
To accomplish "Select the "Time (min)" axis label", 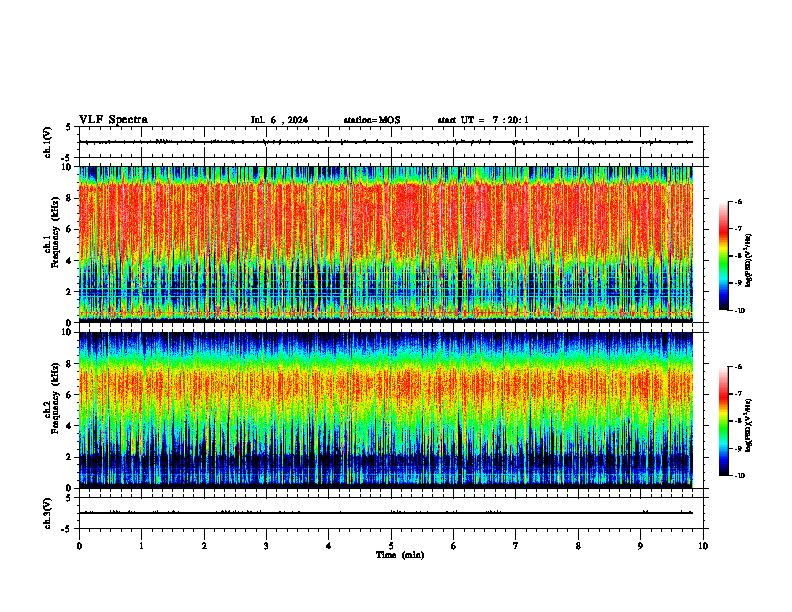I will click(x=400, y=555).
